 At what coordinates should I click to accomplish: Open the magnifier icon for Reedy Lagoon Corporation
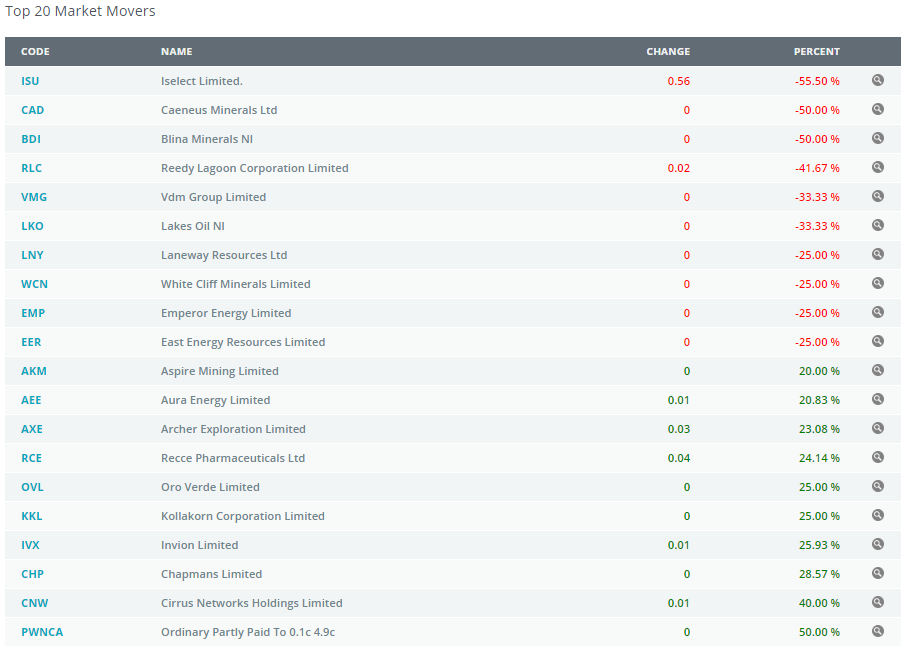pyautogui.click(x=878, y=168)
